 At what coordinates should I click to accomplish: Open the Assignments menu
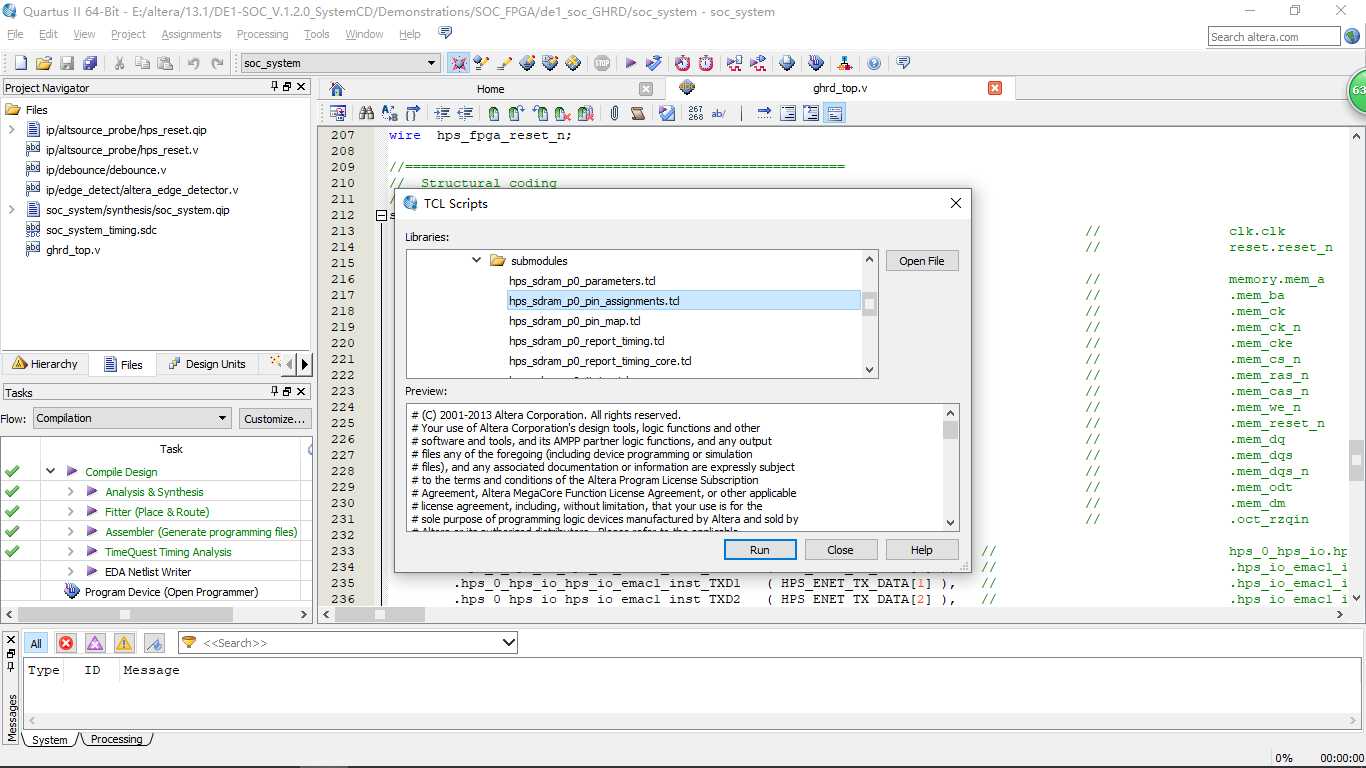pos(191,34)
